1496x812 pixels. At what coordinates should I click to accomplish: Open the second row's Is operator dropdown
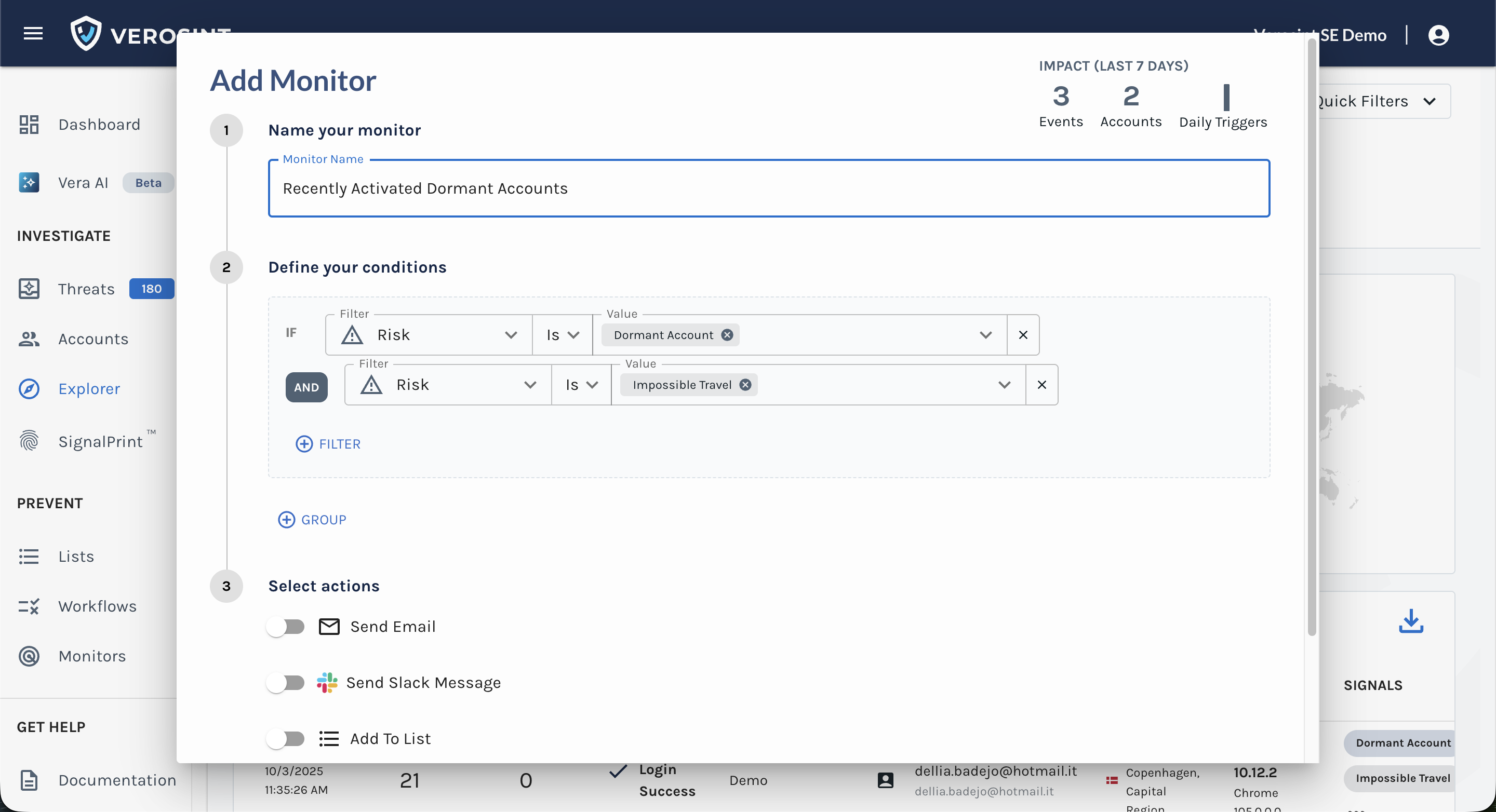click(x=581, y=385)
